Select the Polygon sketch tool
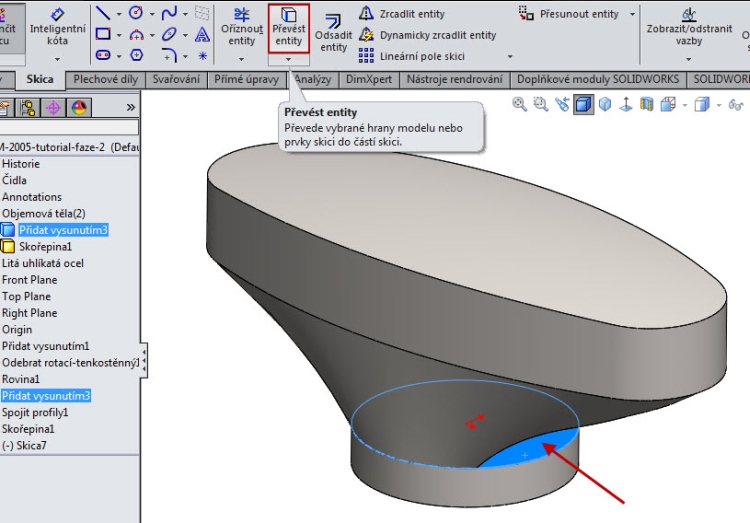 136,56
